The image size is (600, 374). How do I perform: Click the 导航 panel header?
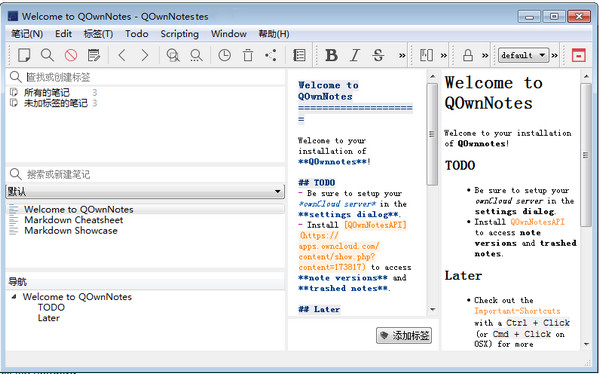tap(145, 282)
